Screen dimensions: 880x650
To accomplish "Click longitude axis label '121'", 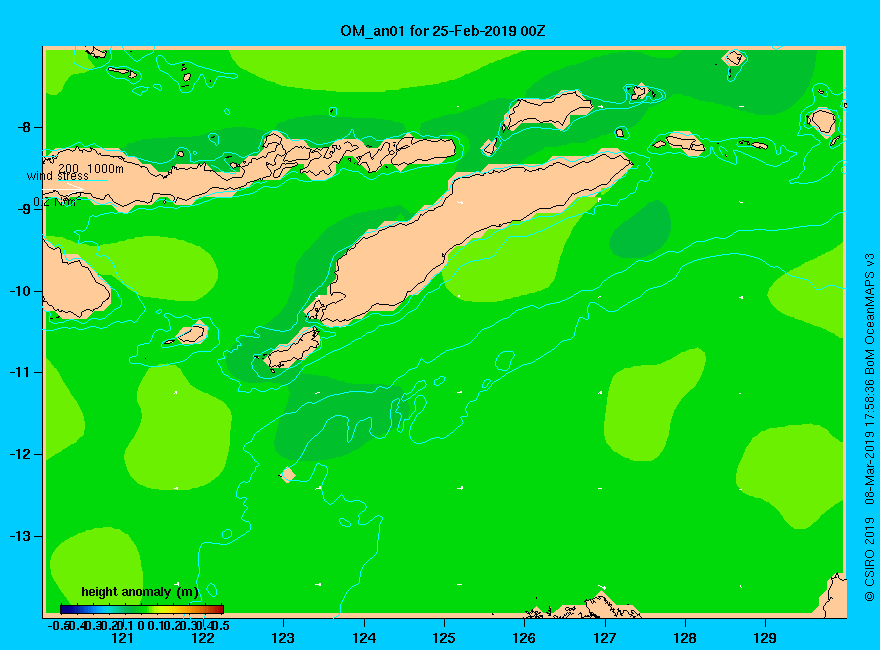I will (x=122, y=638).
